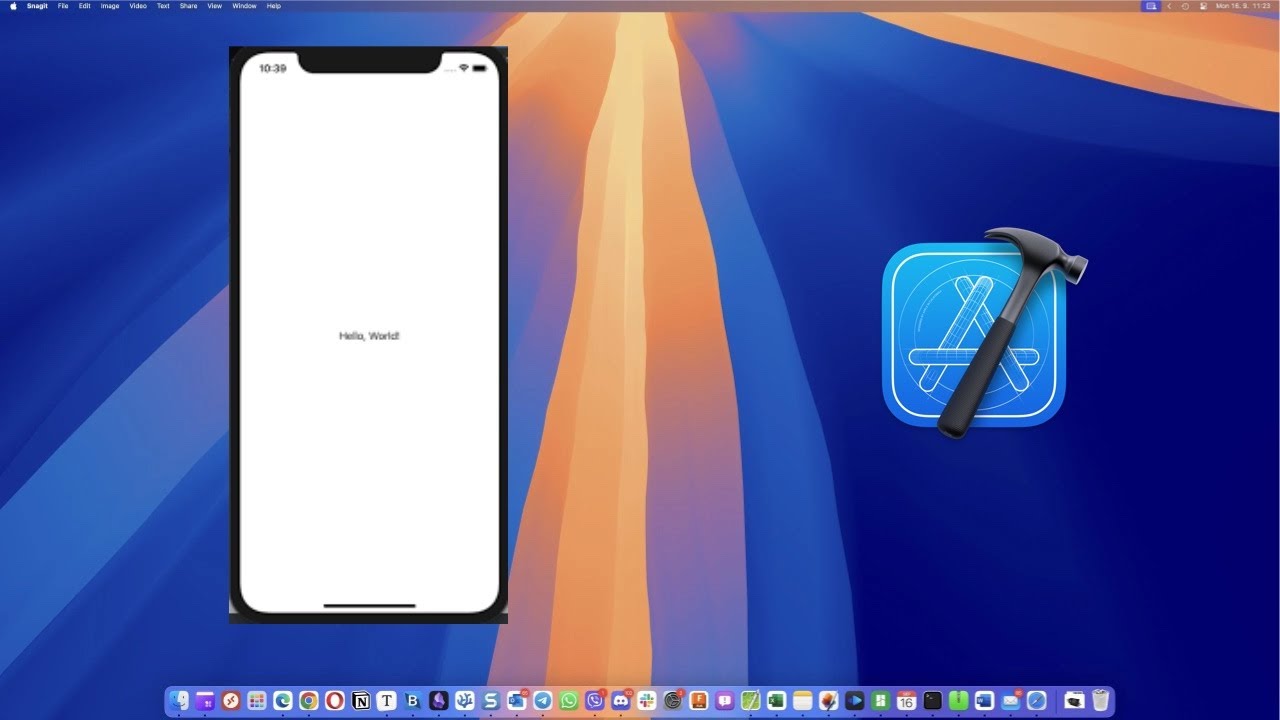Viewport: 1280px width, 720px height.
Task: Click the highlighted screen recording menu bar icon
Action: click(x=1151, y=6)
